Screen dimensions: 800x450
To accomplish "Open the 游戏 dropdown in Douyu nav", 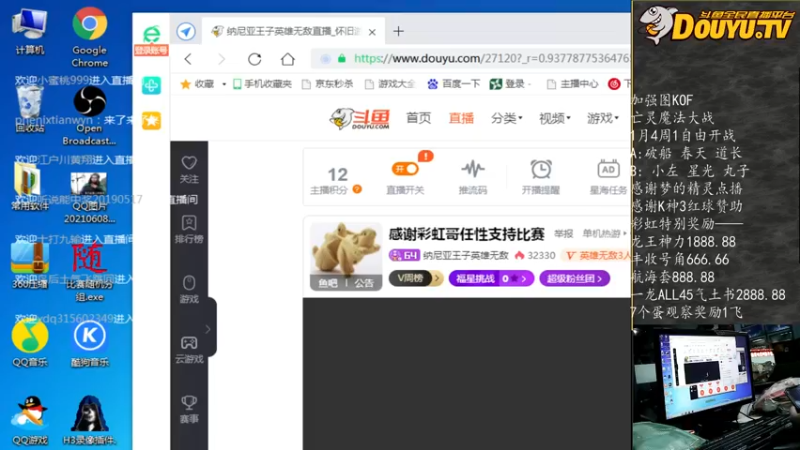I will (x=603, y=118).
